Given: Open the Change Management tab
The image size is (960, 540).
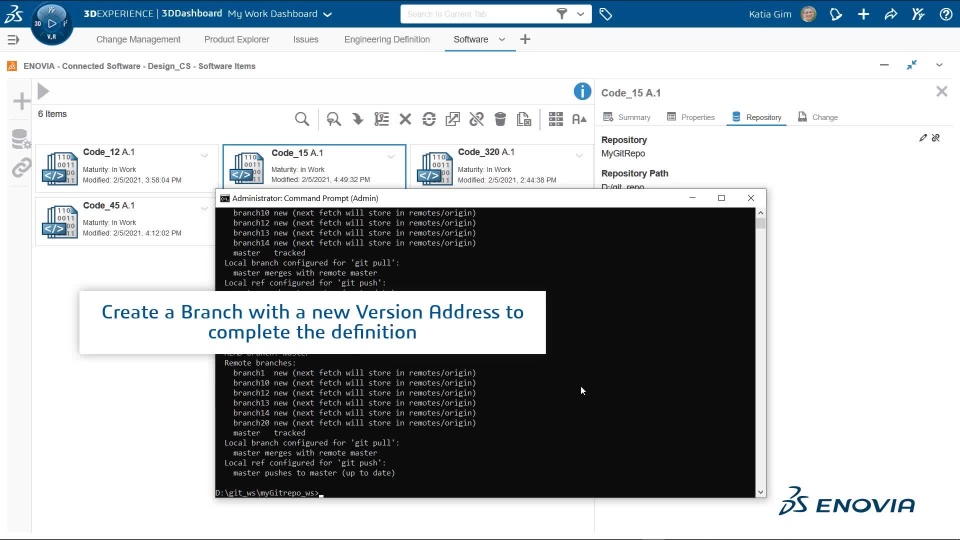Looking at the screenshot, I should tap(138, 39).
